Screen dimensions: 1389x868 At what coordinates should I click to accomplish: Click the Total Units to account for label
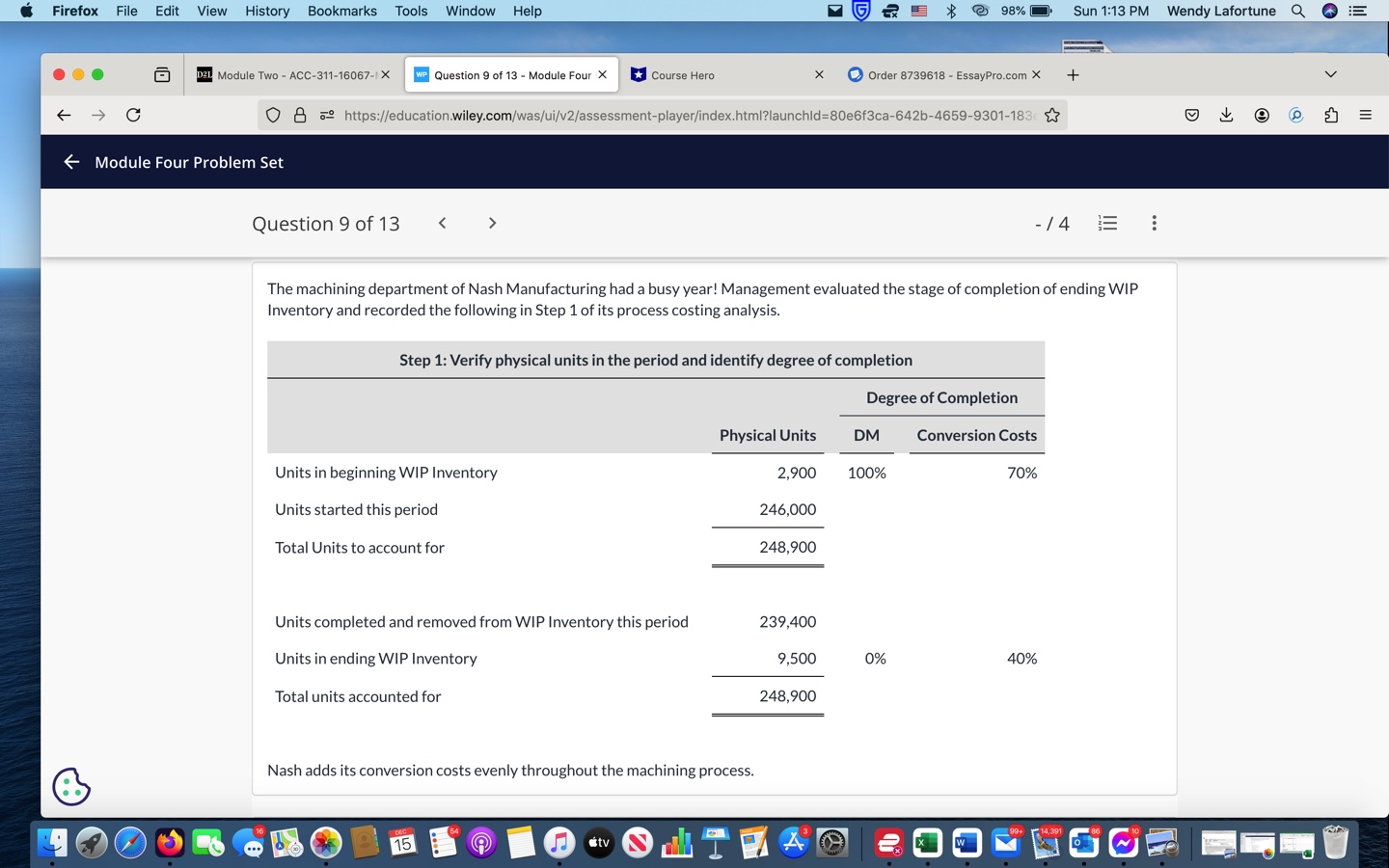[360, 548]
